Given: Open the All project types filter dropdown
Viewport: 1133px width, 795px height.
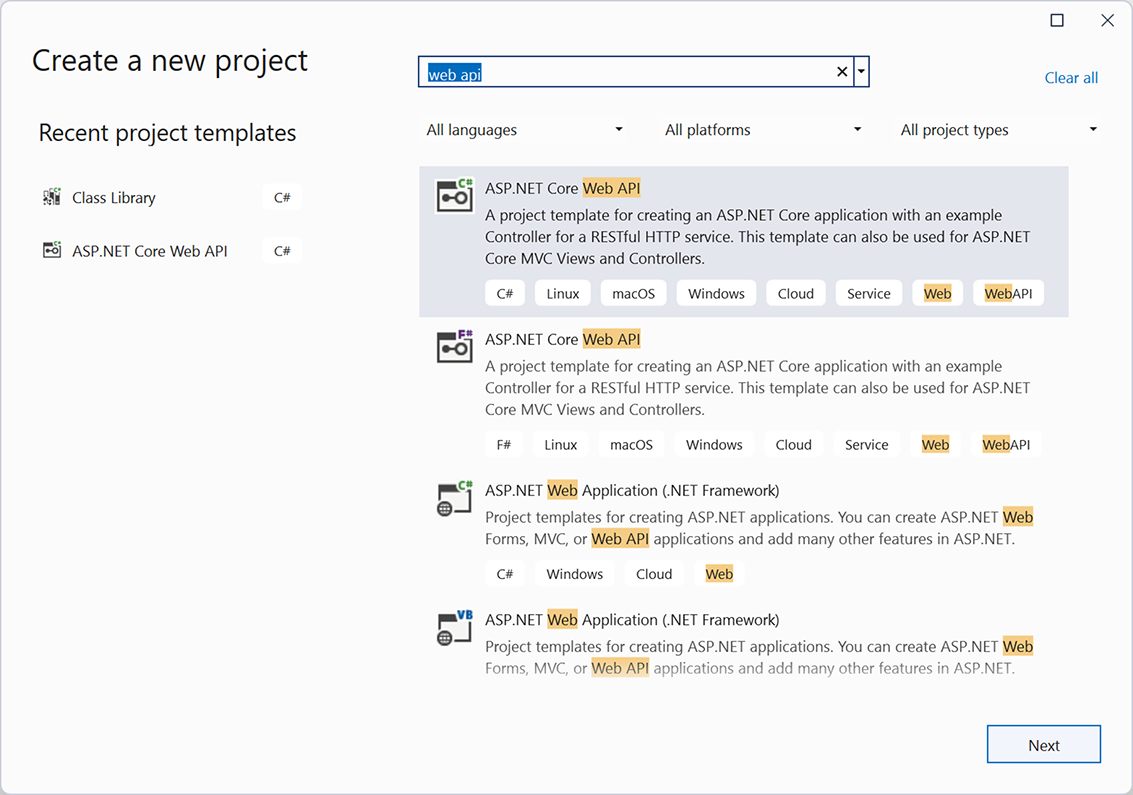Looking at the screenshot, I should [999, 130].
